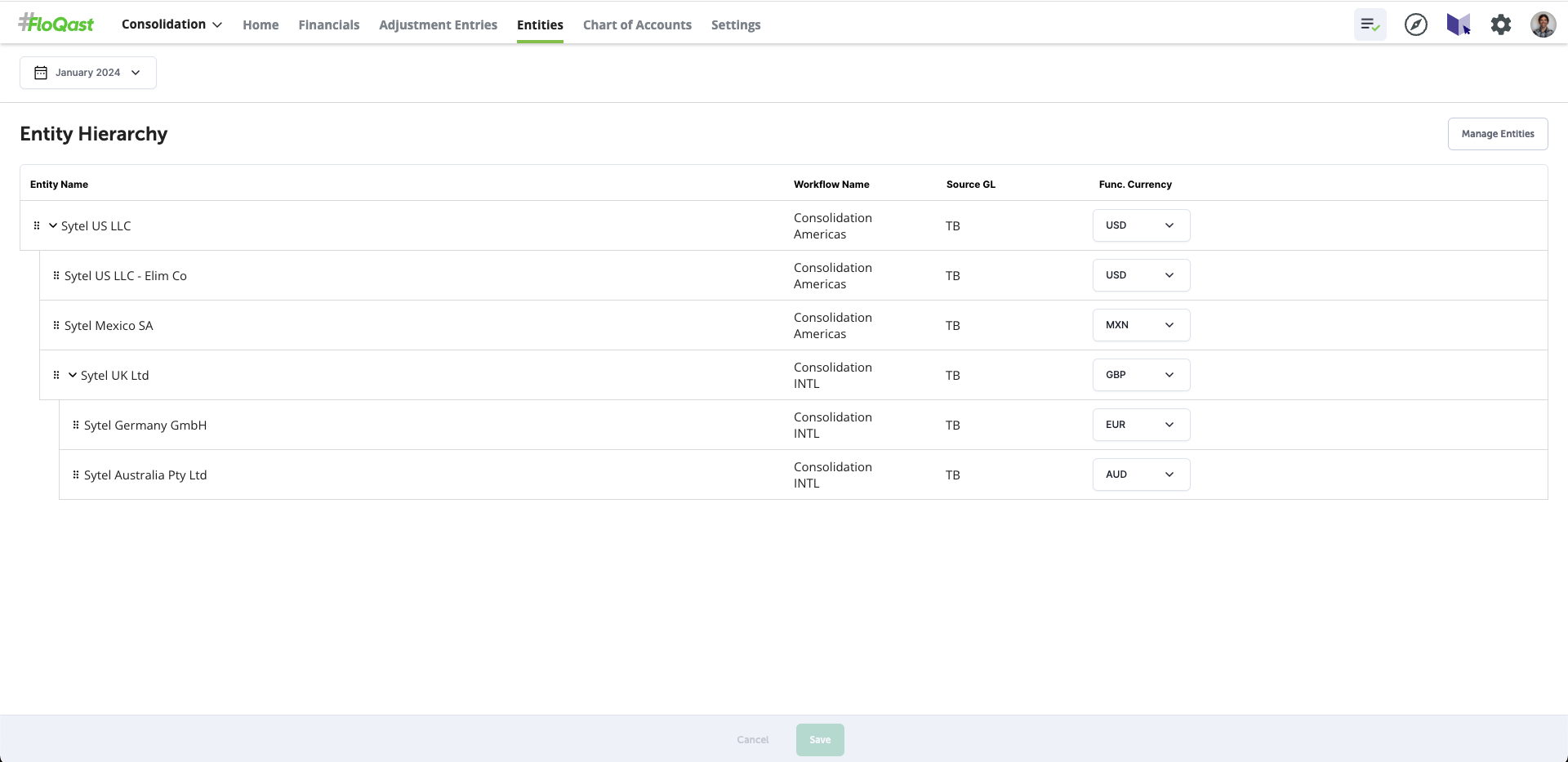This screenshot has width=1568, height=762.
Task: Select the Sytel Mexico SA entity name
Action: [109, 326]
